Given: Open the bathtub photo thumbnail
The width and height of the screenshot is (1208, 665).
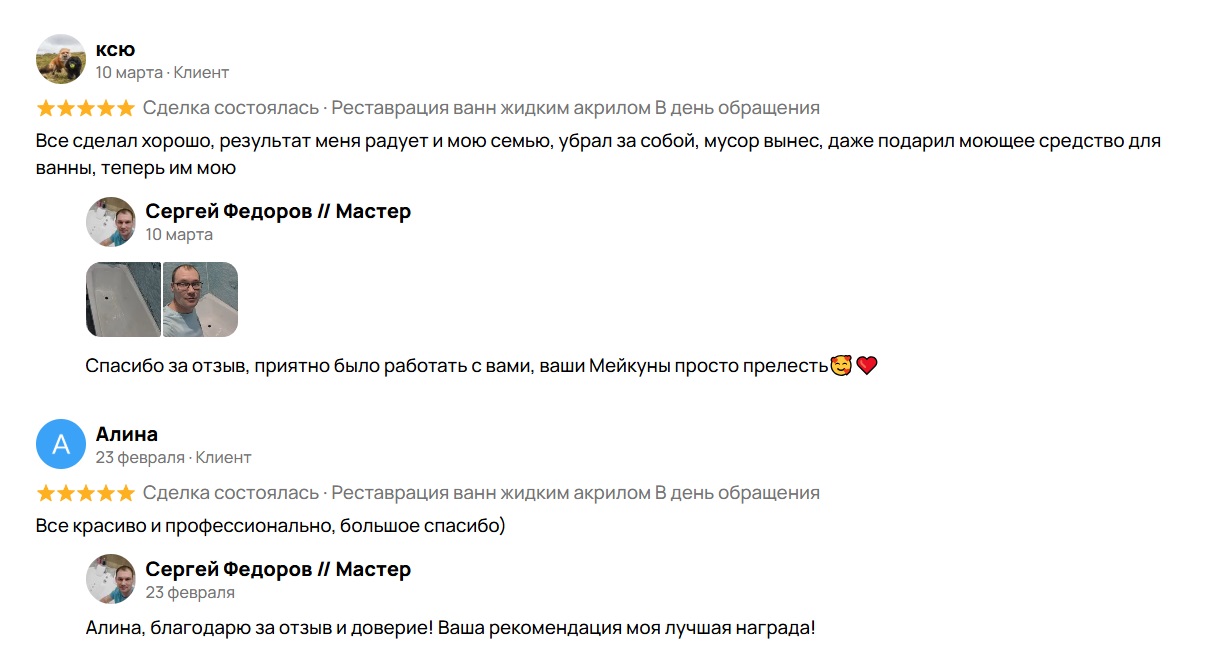Looking at the screenshot, I should coord(123,299).
